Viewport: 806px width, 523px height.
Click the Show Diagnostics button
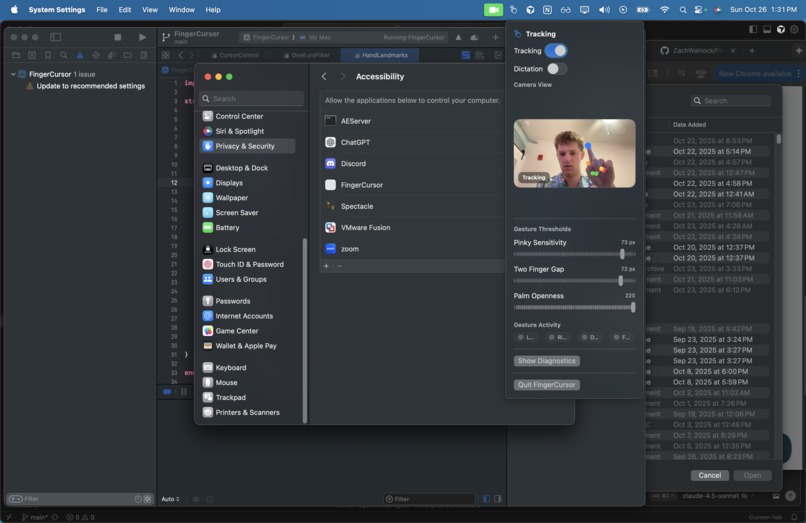[546, 360]
